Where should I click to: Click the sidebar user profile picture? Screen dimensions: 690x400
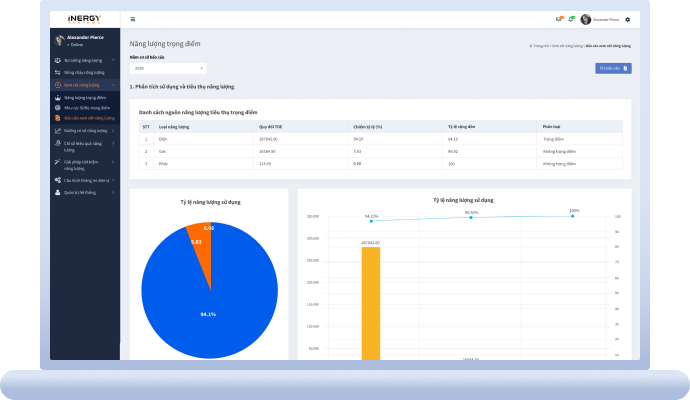point(59,41)
